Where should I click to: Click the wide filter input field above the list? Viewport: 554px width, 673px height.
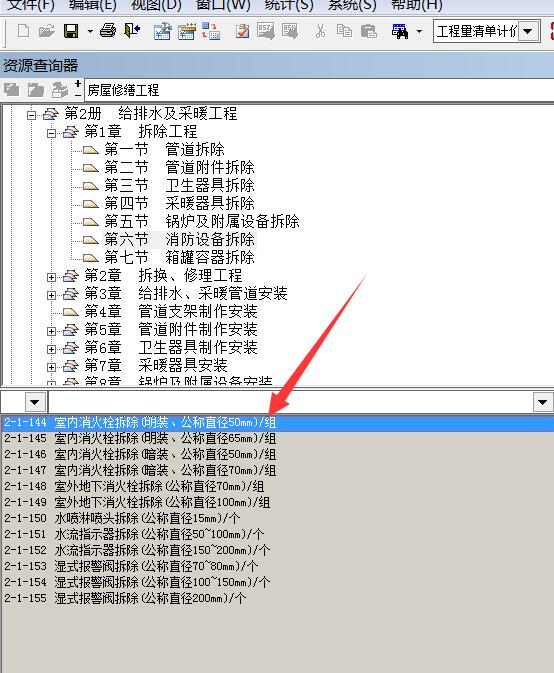[291, 402]
